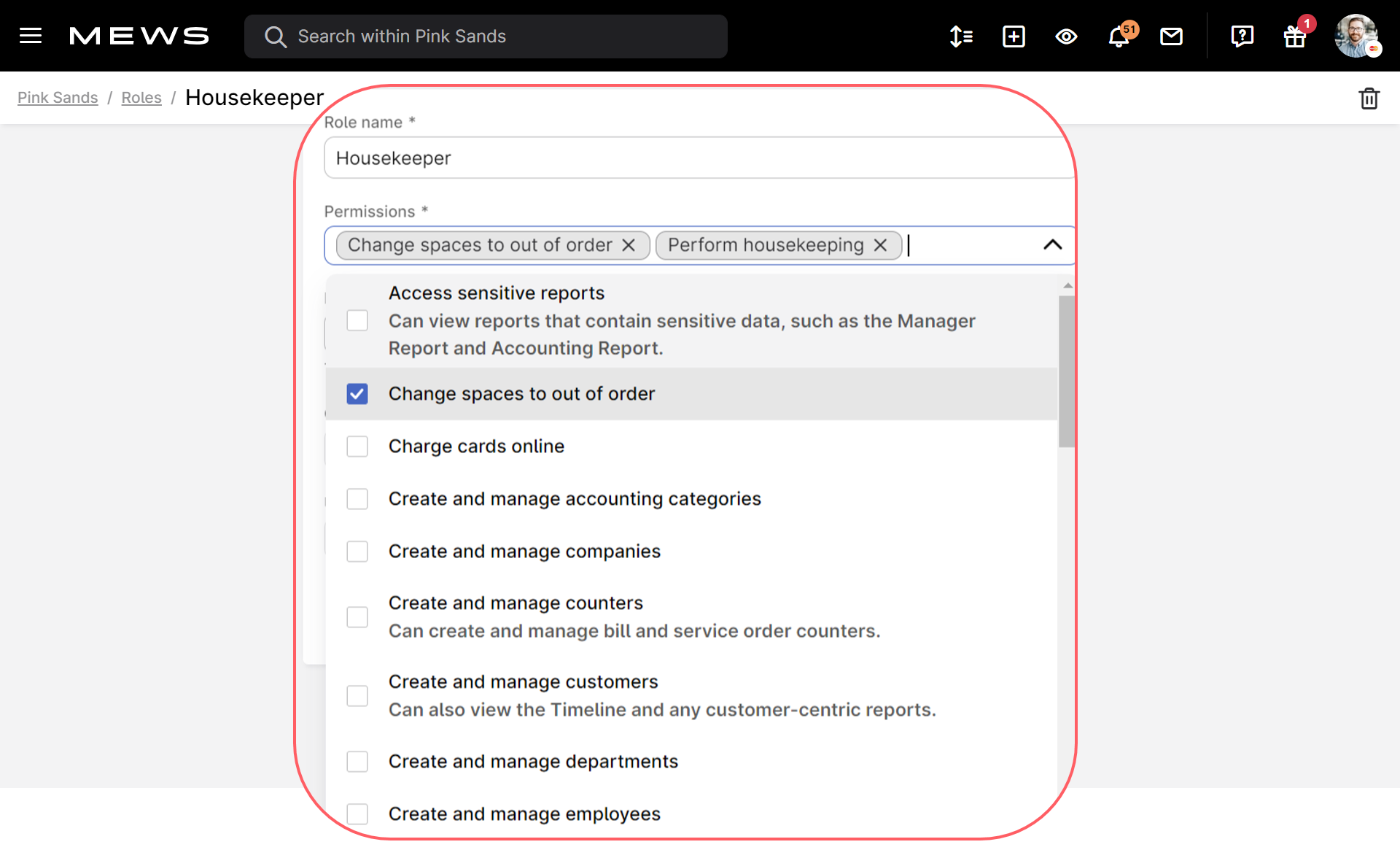This screenshot has height=858, width=1400.
Task: Go to Pink Sands breadcrumb link
Action: [x=58, y=98]
